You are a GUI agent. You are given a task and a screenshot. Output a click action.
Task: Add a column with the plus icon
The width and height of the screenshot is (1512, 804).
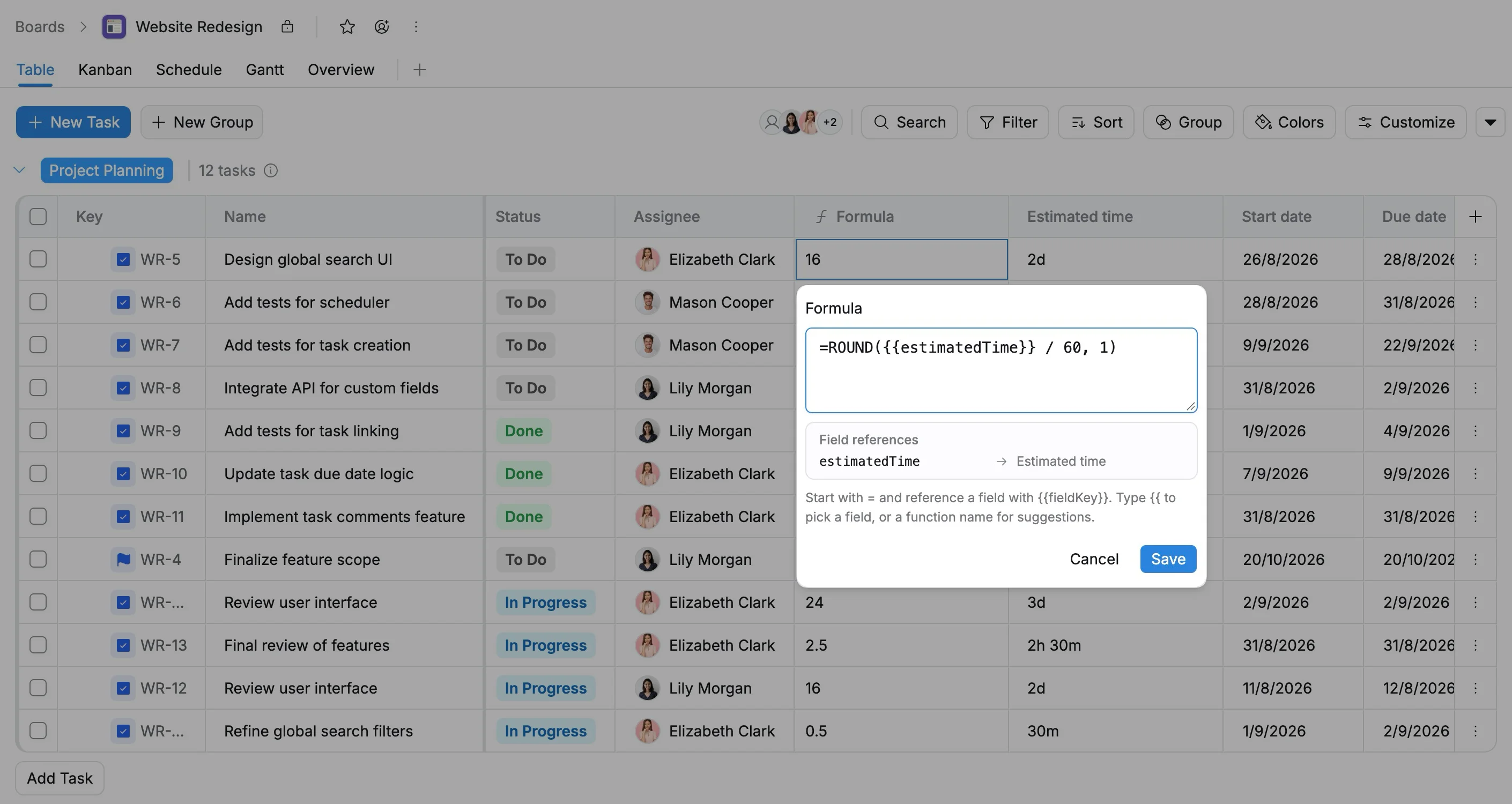click(1475, 217)
